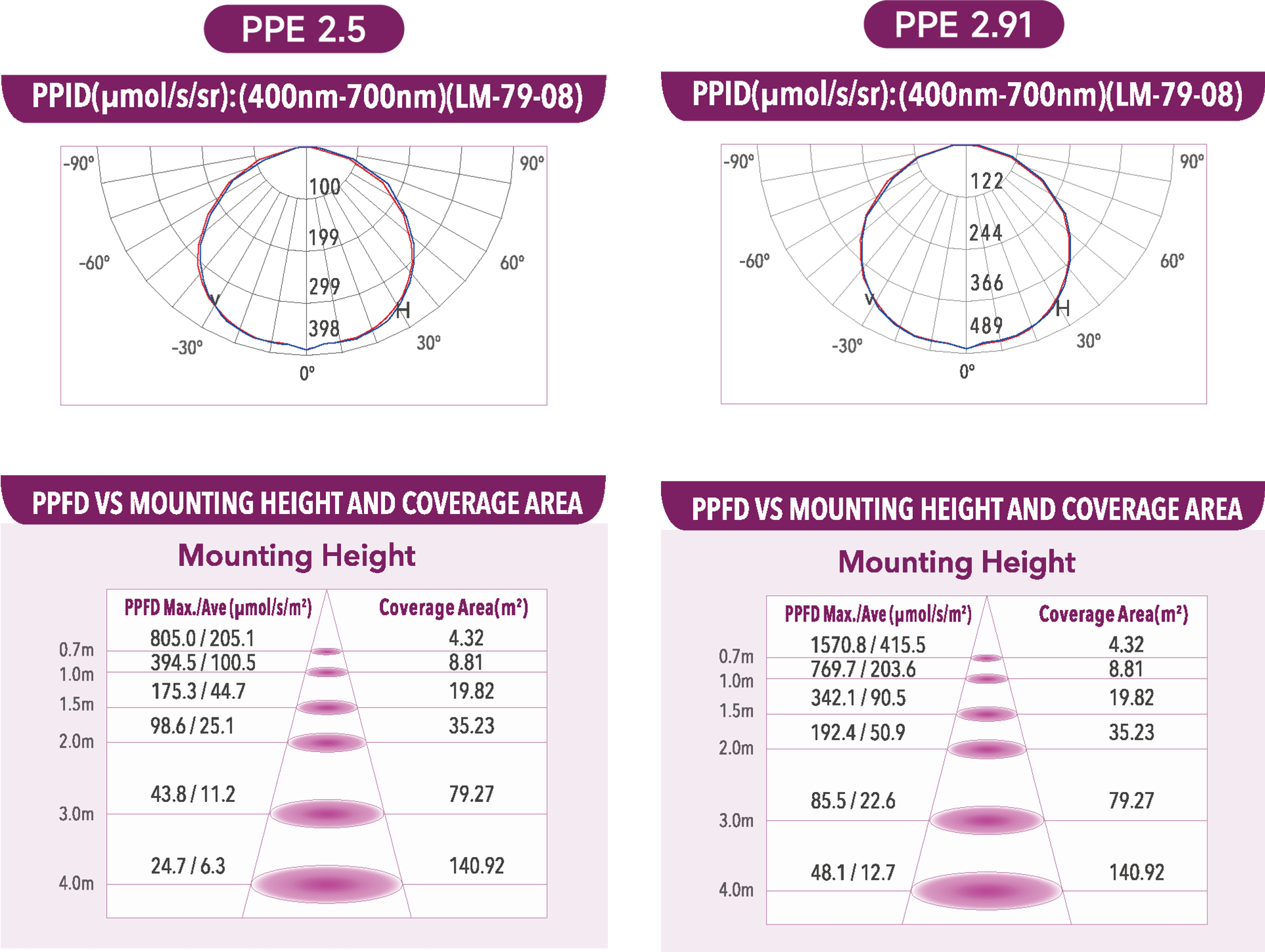Select the 199 ring label in polar chart
The width and height of the screenshot is (1265, 952).
click(x=324, y=237)
